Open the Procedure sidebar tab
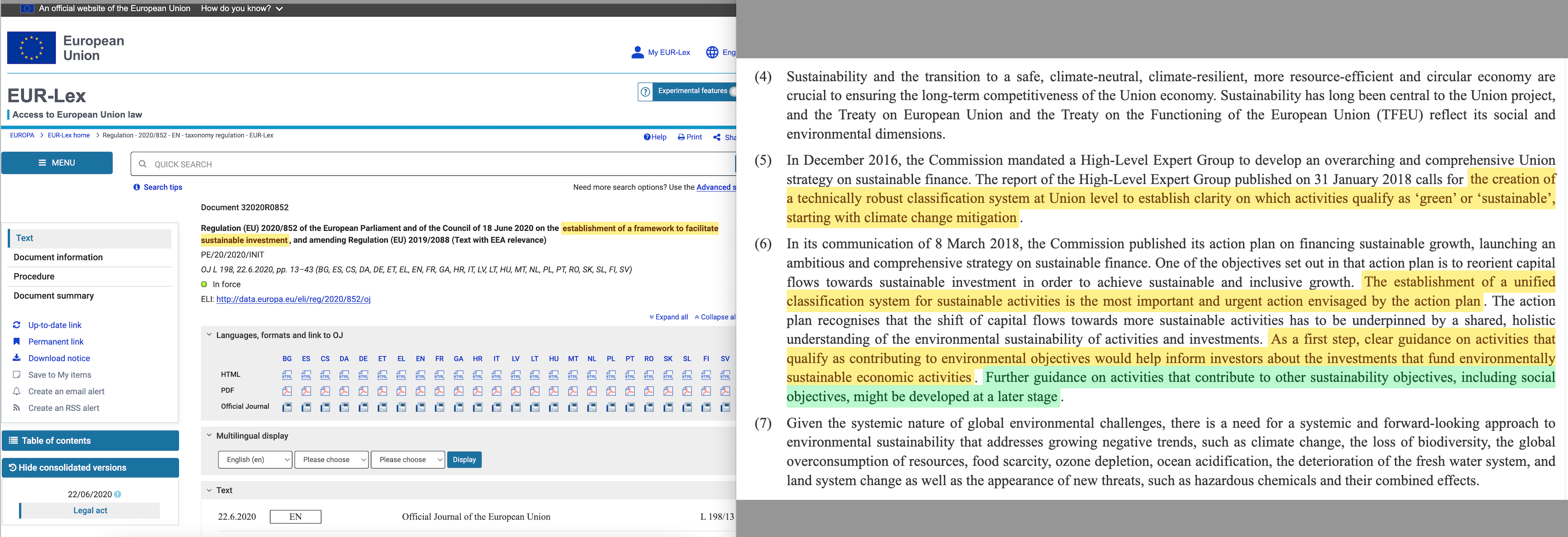This screenshot has width=1568, height=537. coord(34,276)
